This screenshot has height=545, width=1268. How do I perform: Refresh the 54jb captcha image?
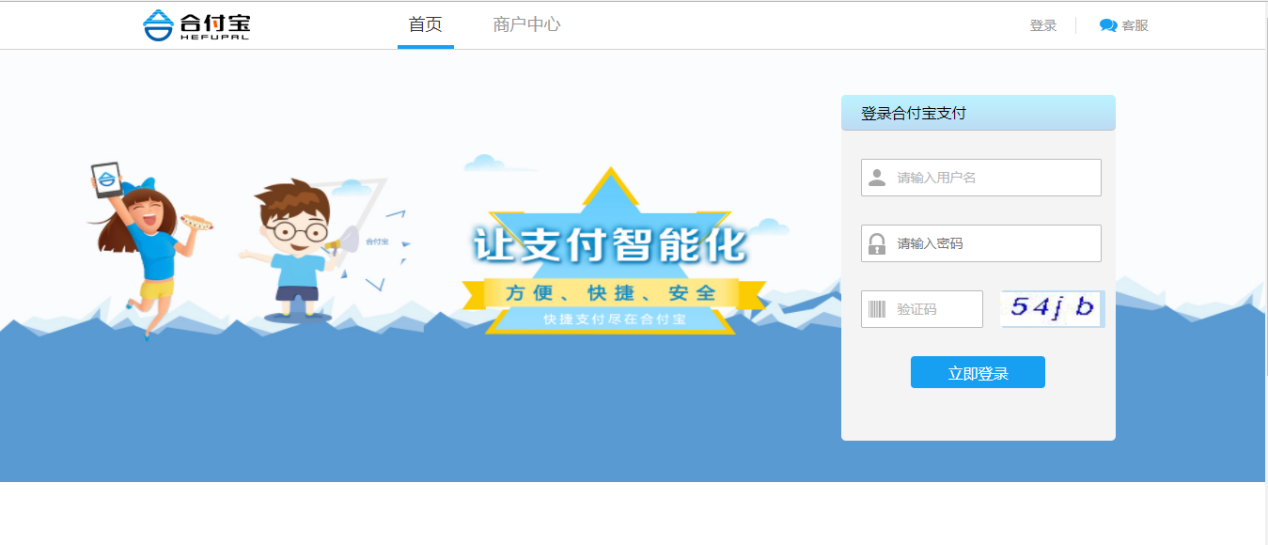pos(1052,308)
